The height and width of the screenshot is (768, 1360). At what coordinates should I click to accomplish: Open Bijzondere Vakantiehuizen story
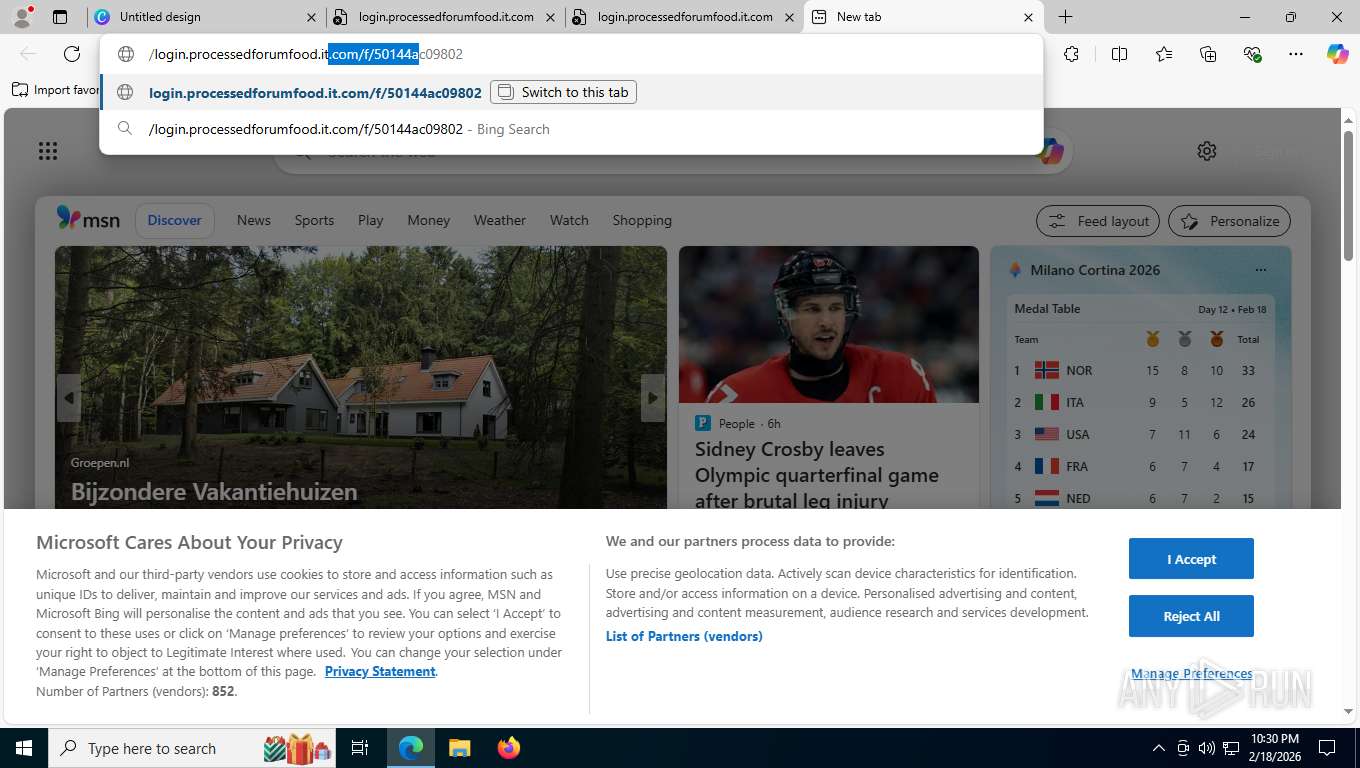[214, 491]
